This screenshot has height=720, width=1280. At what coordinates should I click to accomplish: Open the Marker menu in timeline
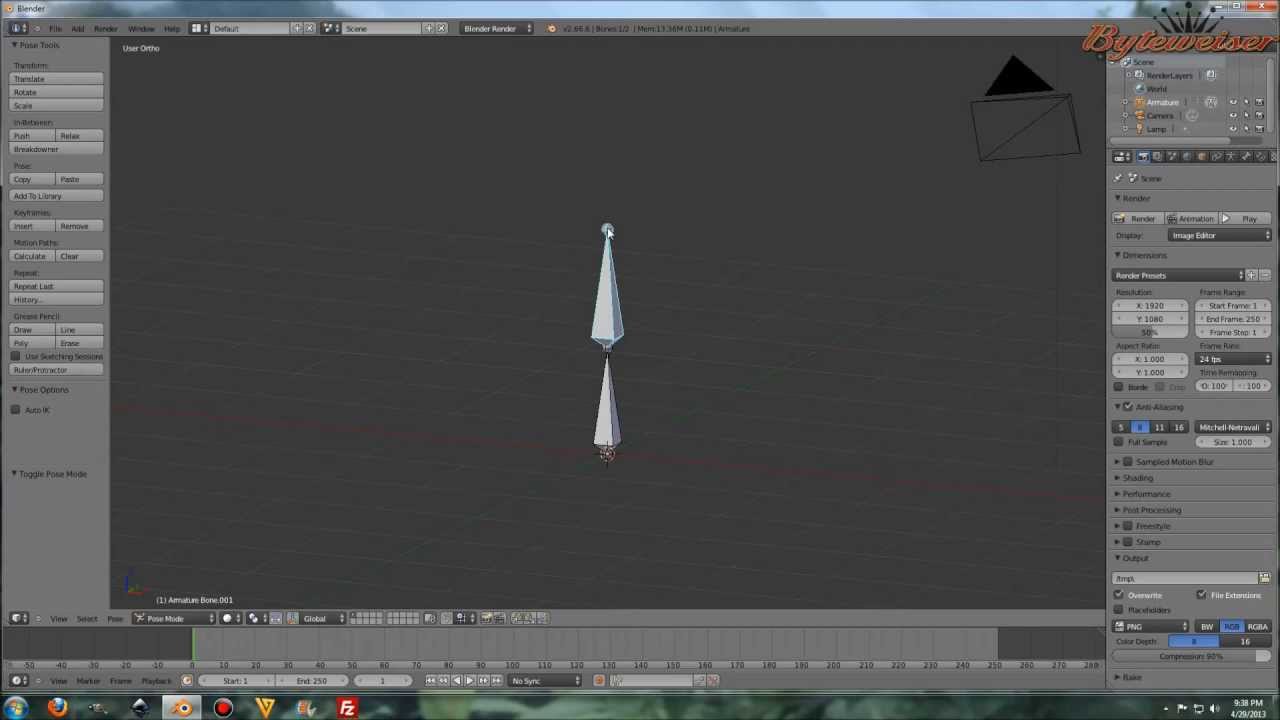point(88,681)
